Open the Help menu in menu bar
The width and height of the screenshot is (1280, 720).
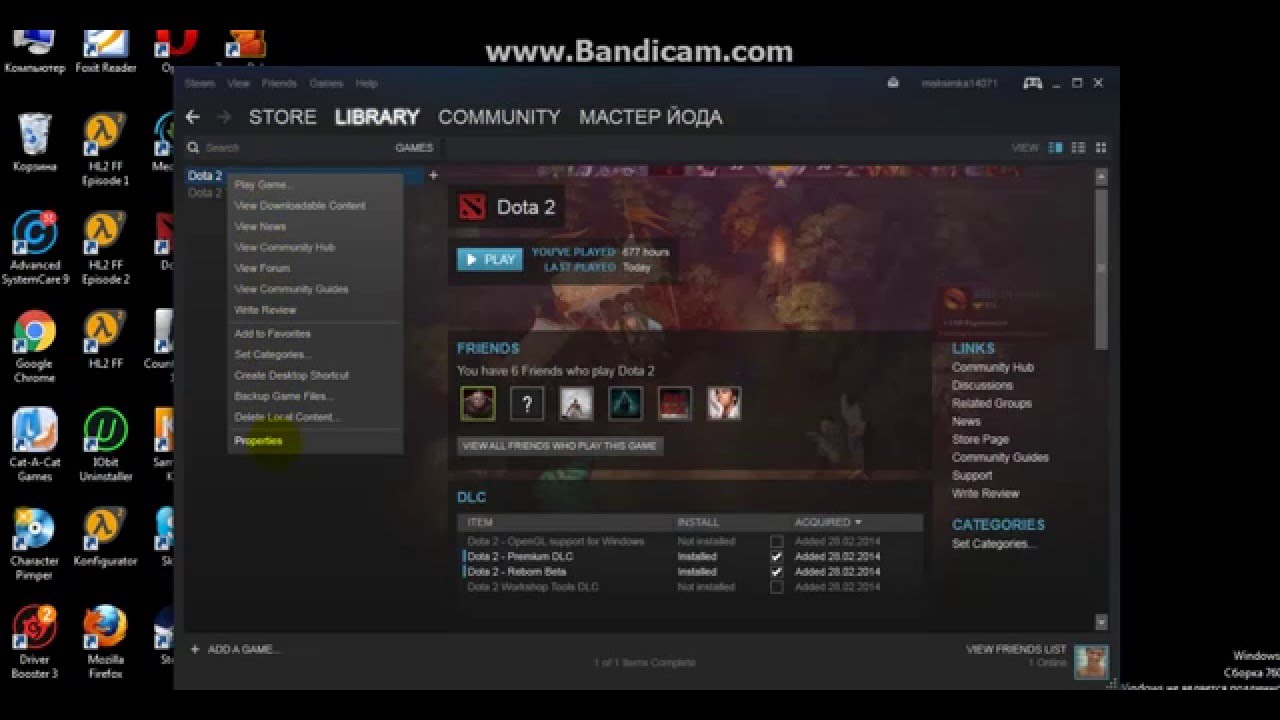pos(366,83)
